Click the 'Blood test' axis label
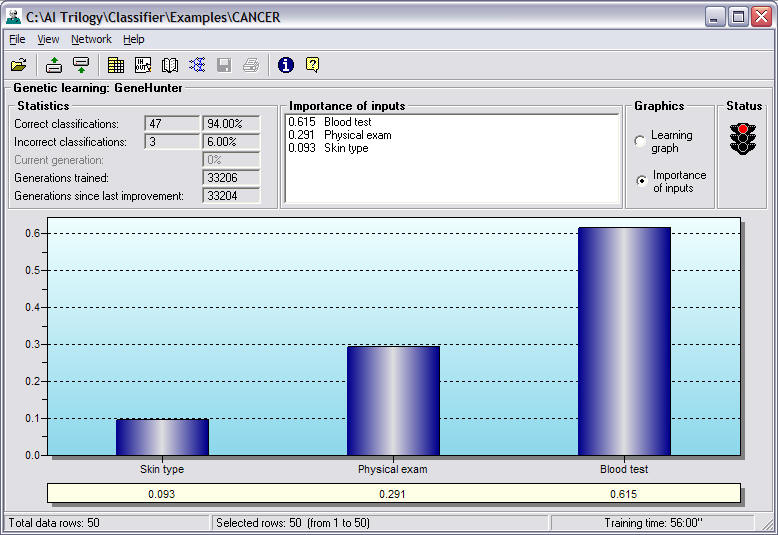 (624, 469)
